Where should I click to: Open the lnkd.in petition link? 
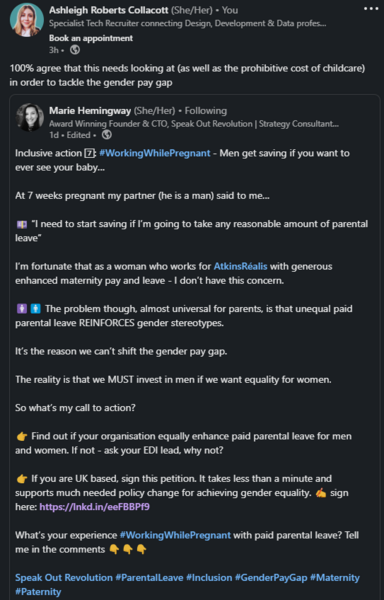pyautogui.click(x=94, y=507)
